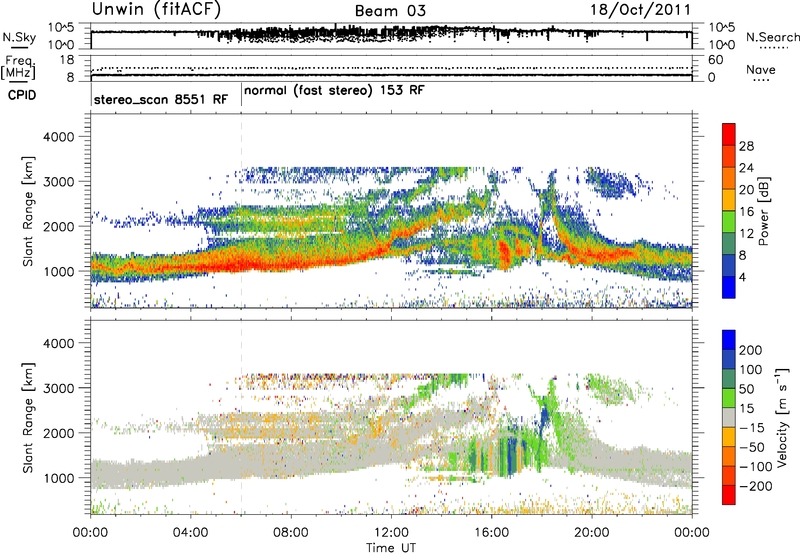Click the '4' power colorbar tick value
Viewport: 800px width, 554px height.
[x=743, y=277]
